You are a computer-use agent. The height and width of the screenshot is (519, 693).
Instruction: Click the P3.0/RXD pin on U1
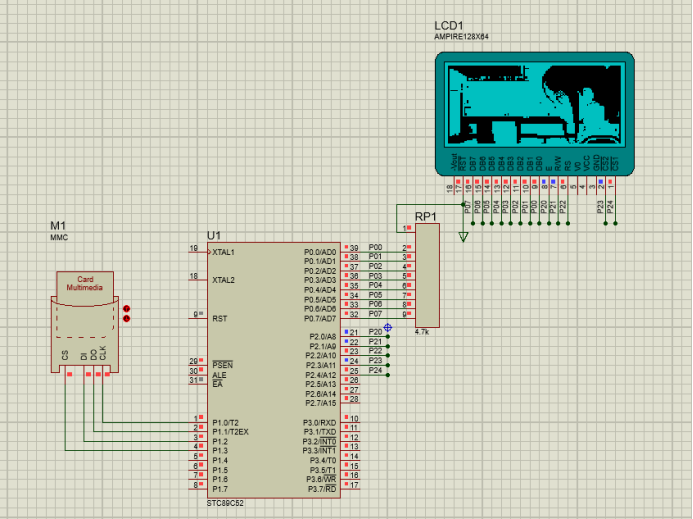319,422
